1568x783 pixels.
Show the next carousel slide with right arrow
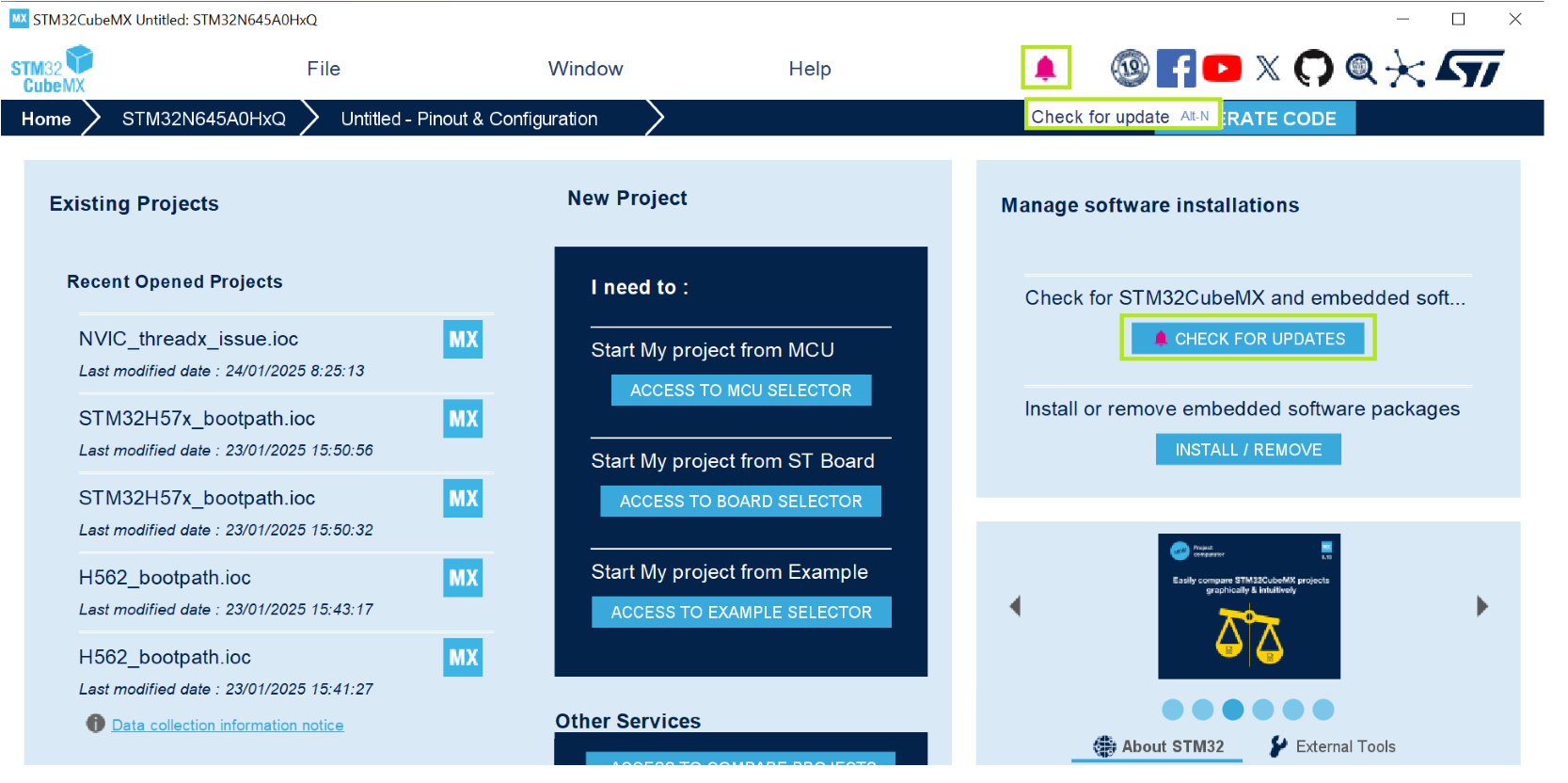(1482, 606)
